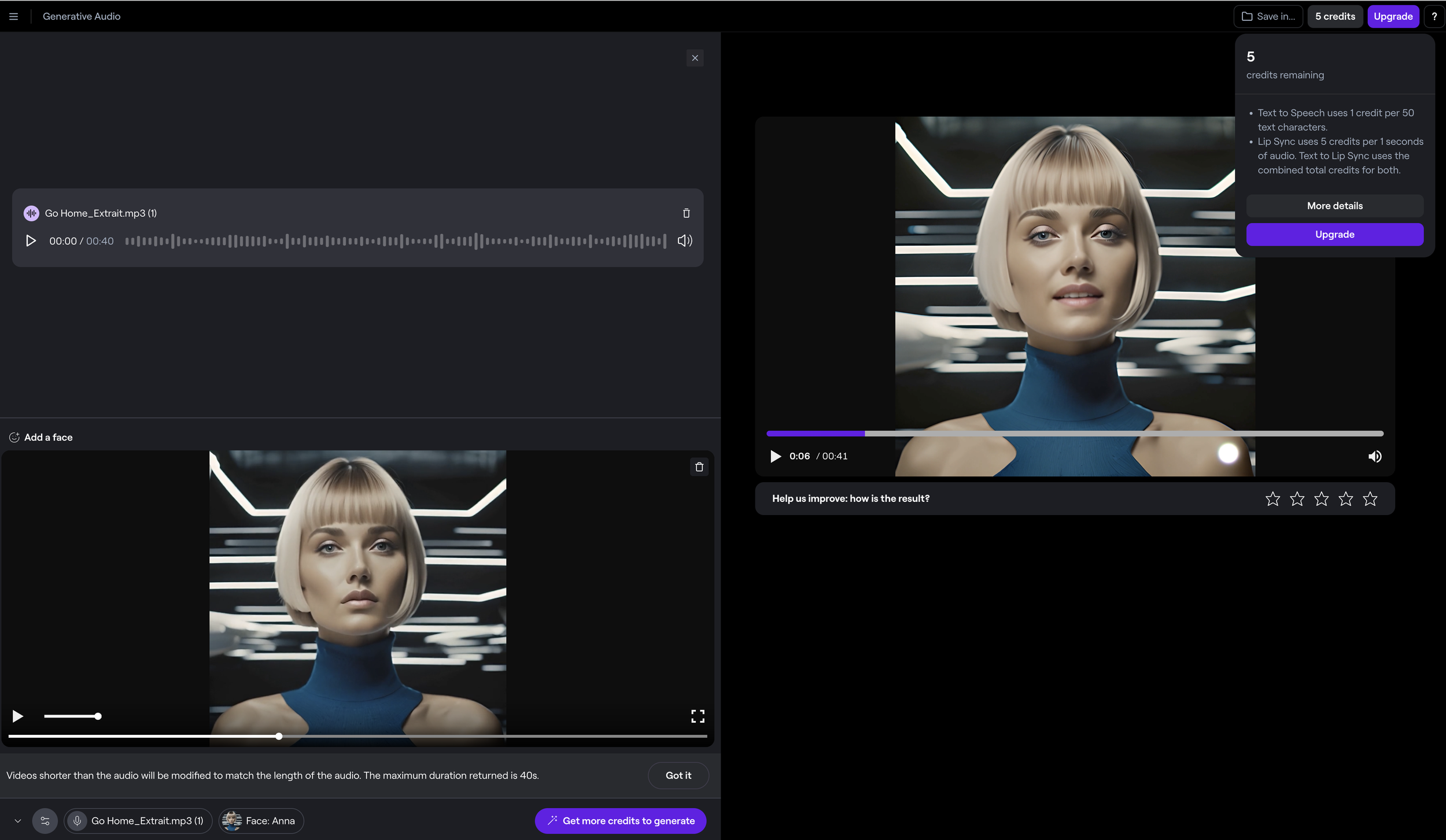This screenshot has width=1446, height=840.
Task: Toggle mute on the result video
Action: tap(1374, 456)
